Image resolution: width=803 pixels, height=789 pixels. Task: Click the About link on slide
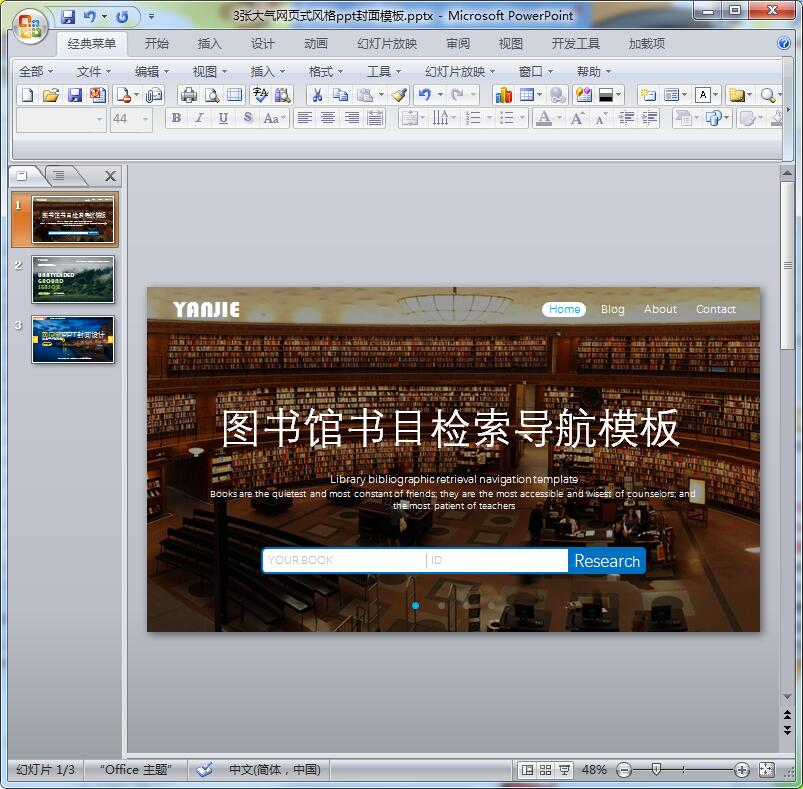(660, 309)
